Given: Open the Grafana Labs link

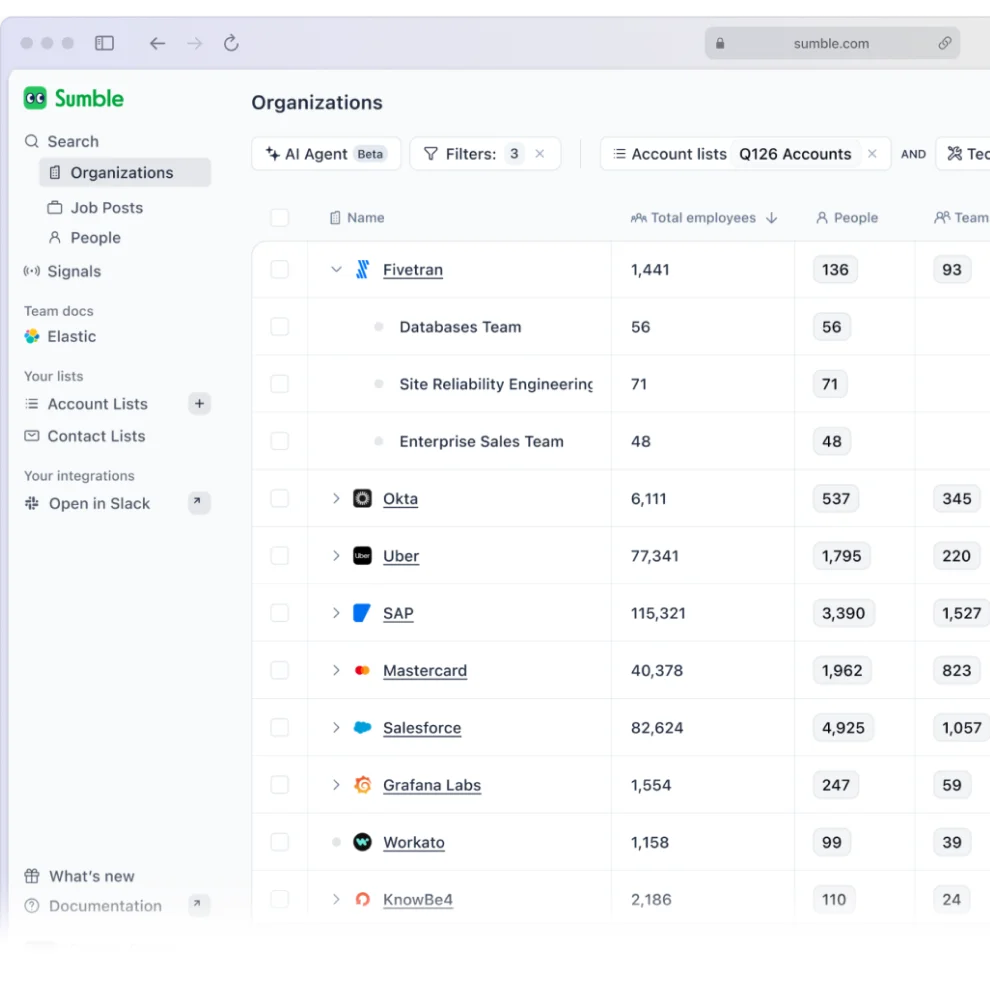Looking at the screenshot, I should click(x=432, y=785).
